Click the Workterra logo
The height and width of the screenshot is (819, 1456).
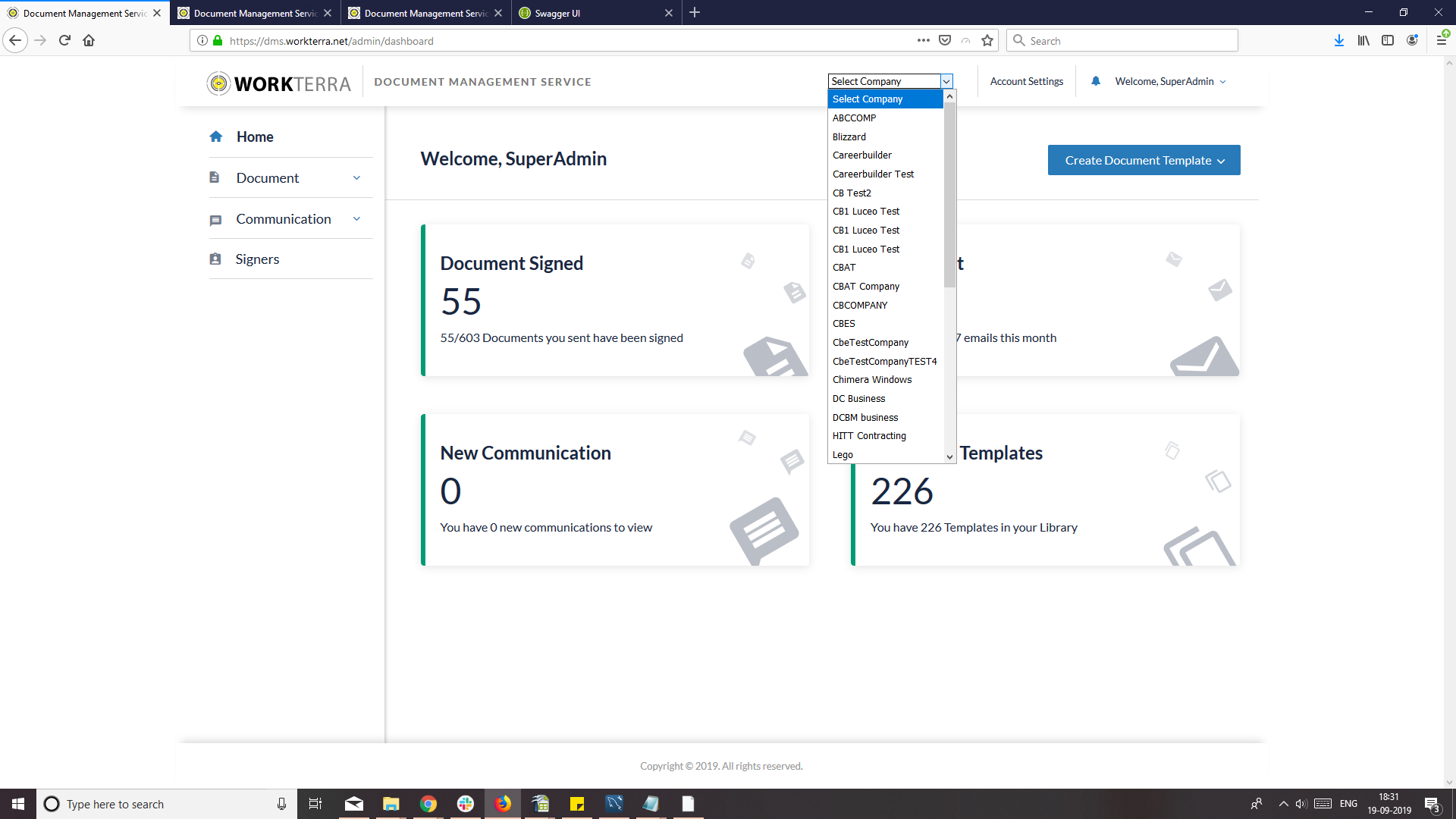pyautogui.click(x=278, y=83)
